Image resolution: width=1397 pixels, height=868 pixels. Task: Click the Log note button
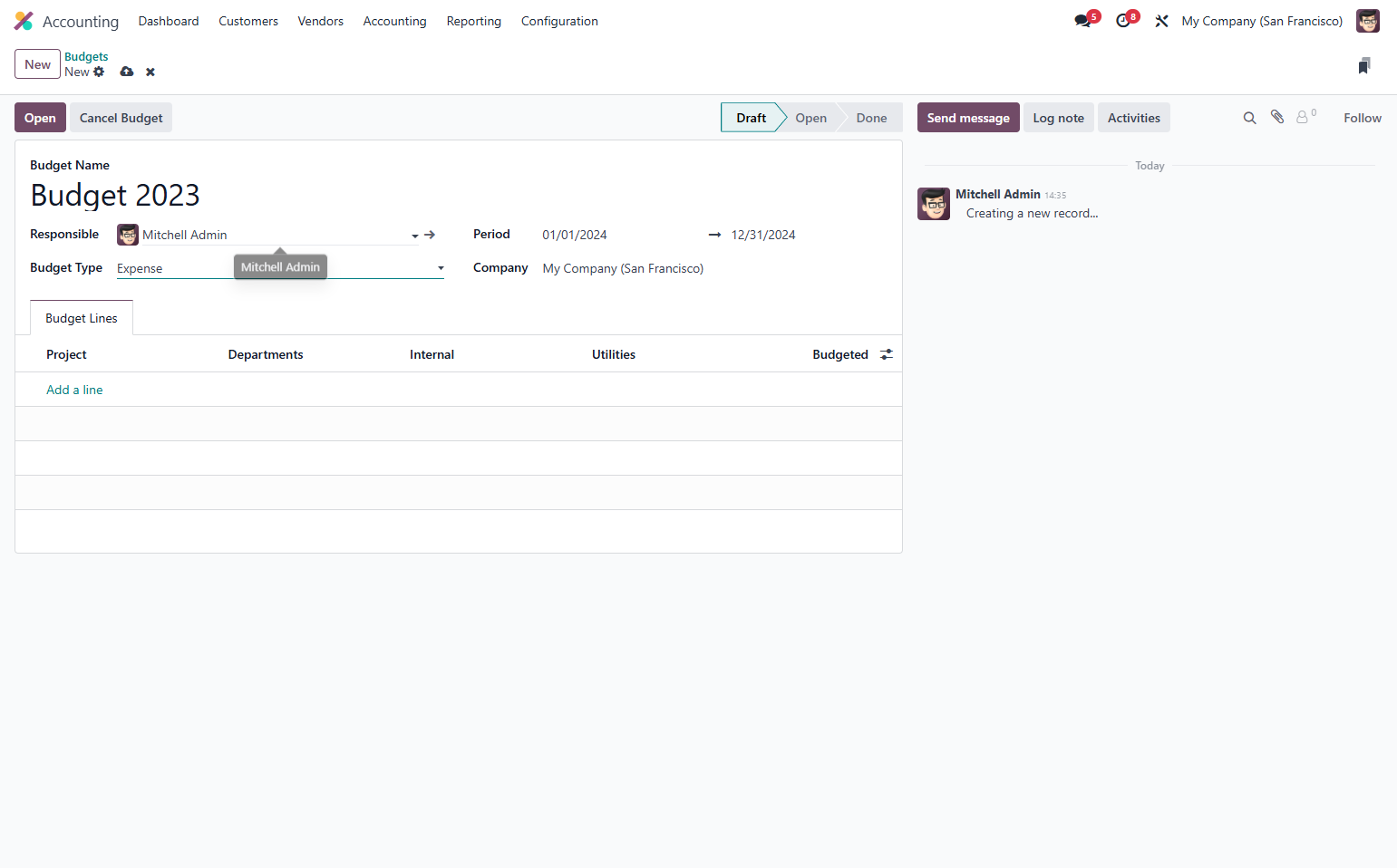click(1059, 118)
